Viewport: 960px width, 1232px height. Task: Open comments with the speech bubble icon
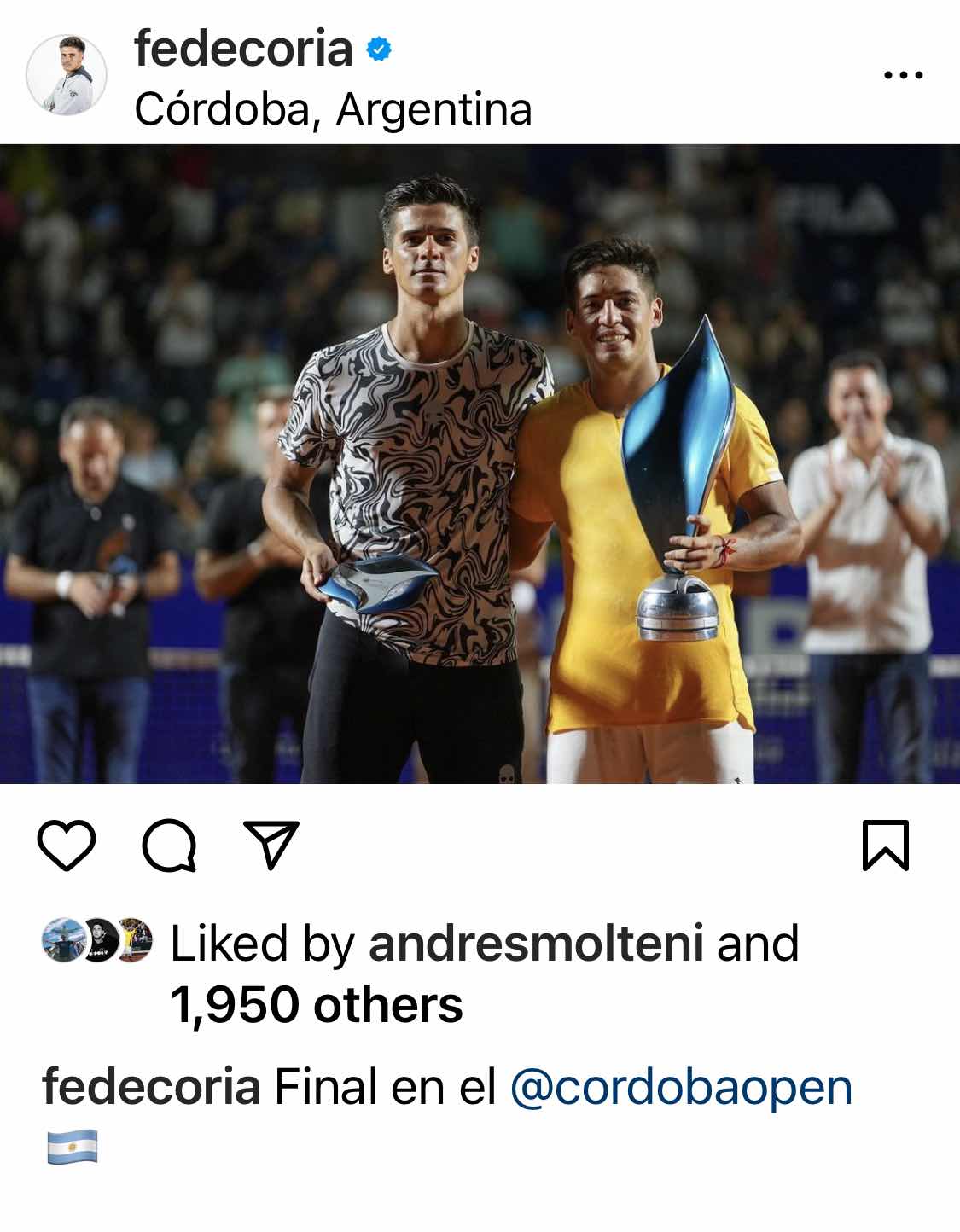point(169,846)
